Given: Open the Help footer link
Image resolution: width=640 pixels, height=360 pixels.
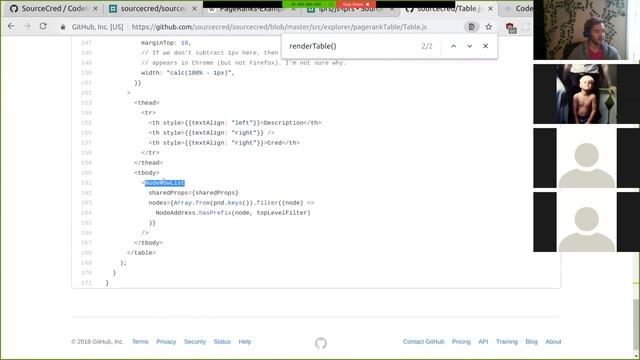Looking at the screenshot, I should click(x=245, y=342).
